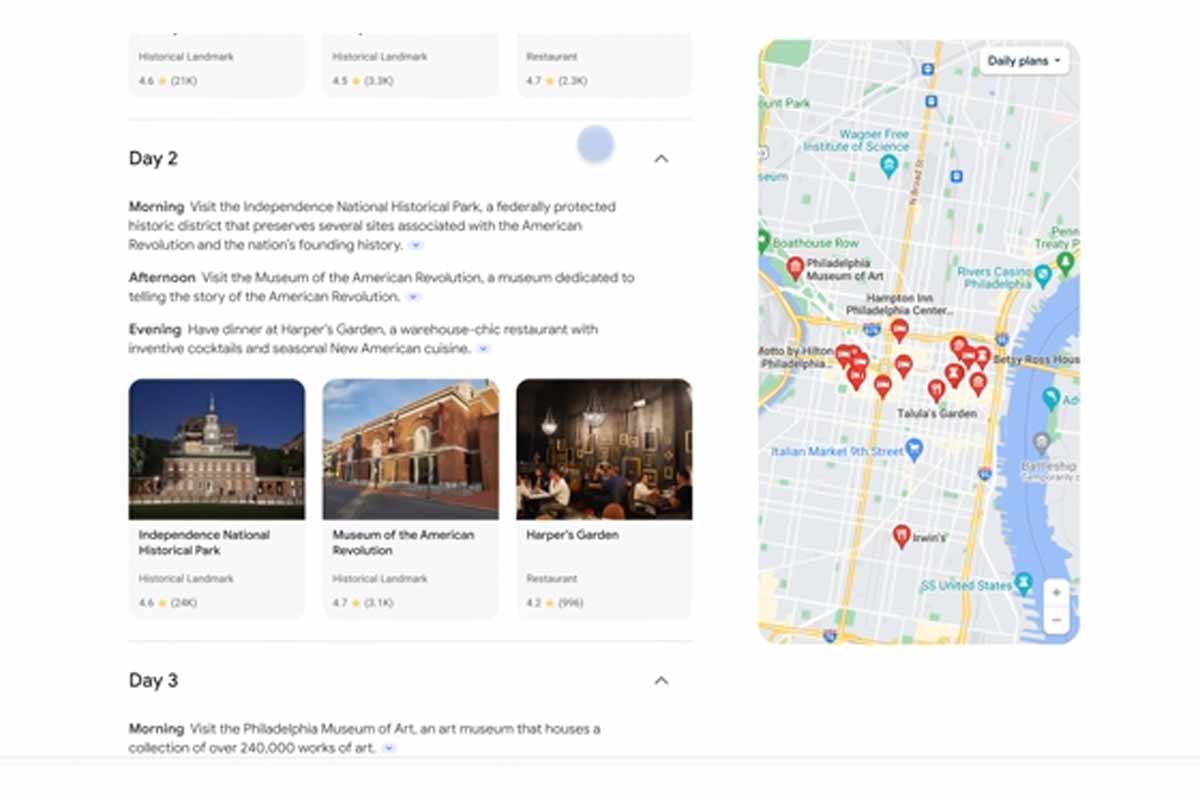Click SS United States marker on map
The image size is (1200, 800).
(1023, 582)
